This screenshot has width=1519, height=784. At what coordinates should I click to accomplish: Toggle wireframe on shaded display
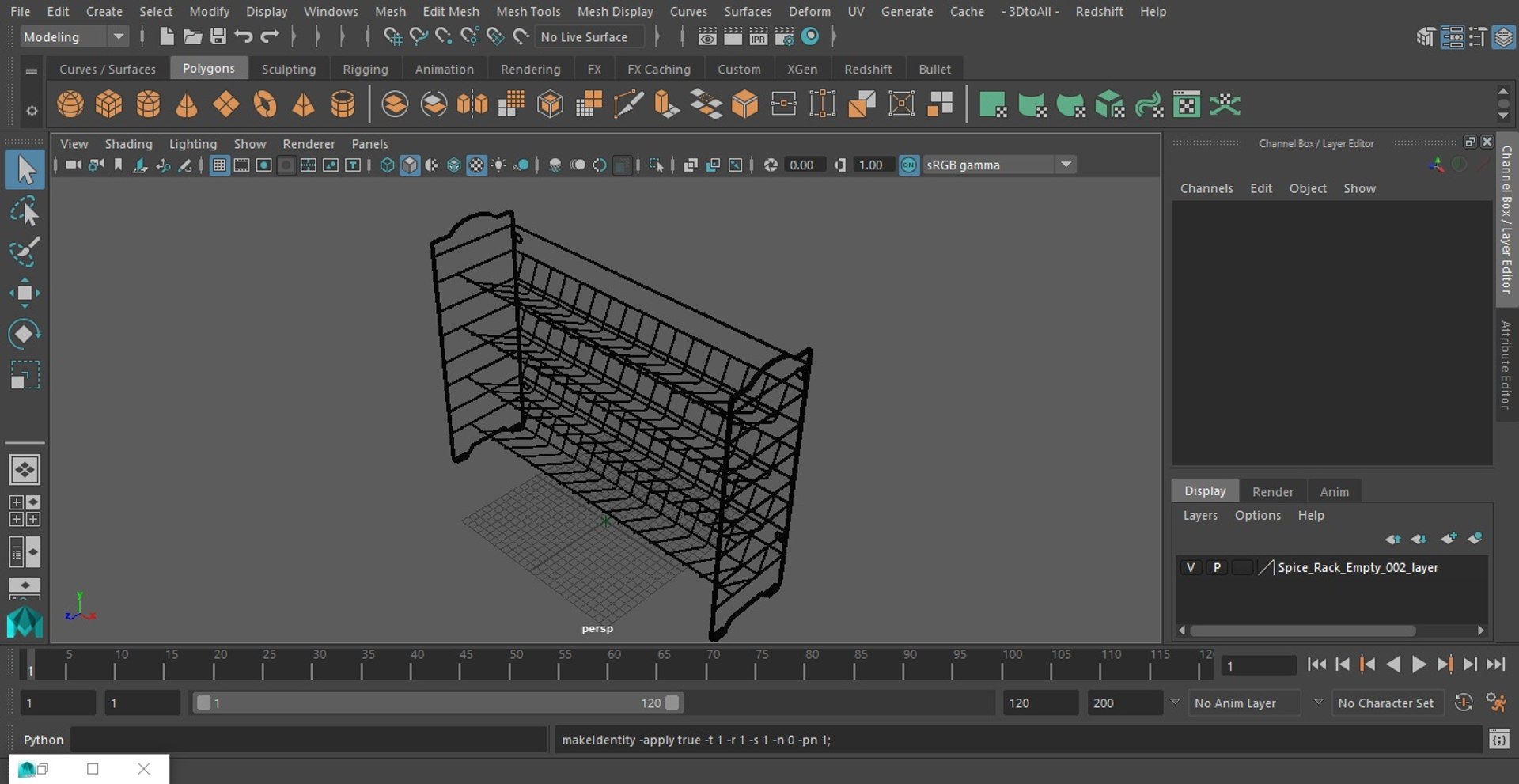[x=454, y=165]
